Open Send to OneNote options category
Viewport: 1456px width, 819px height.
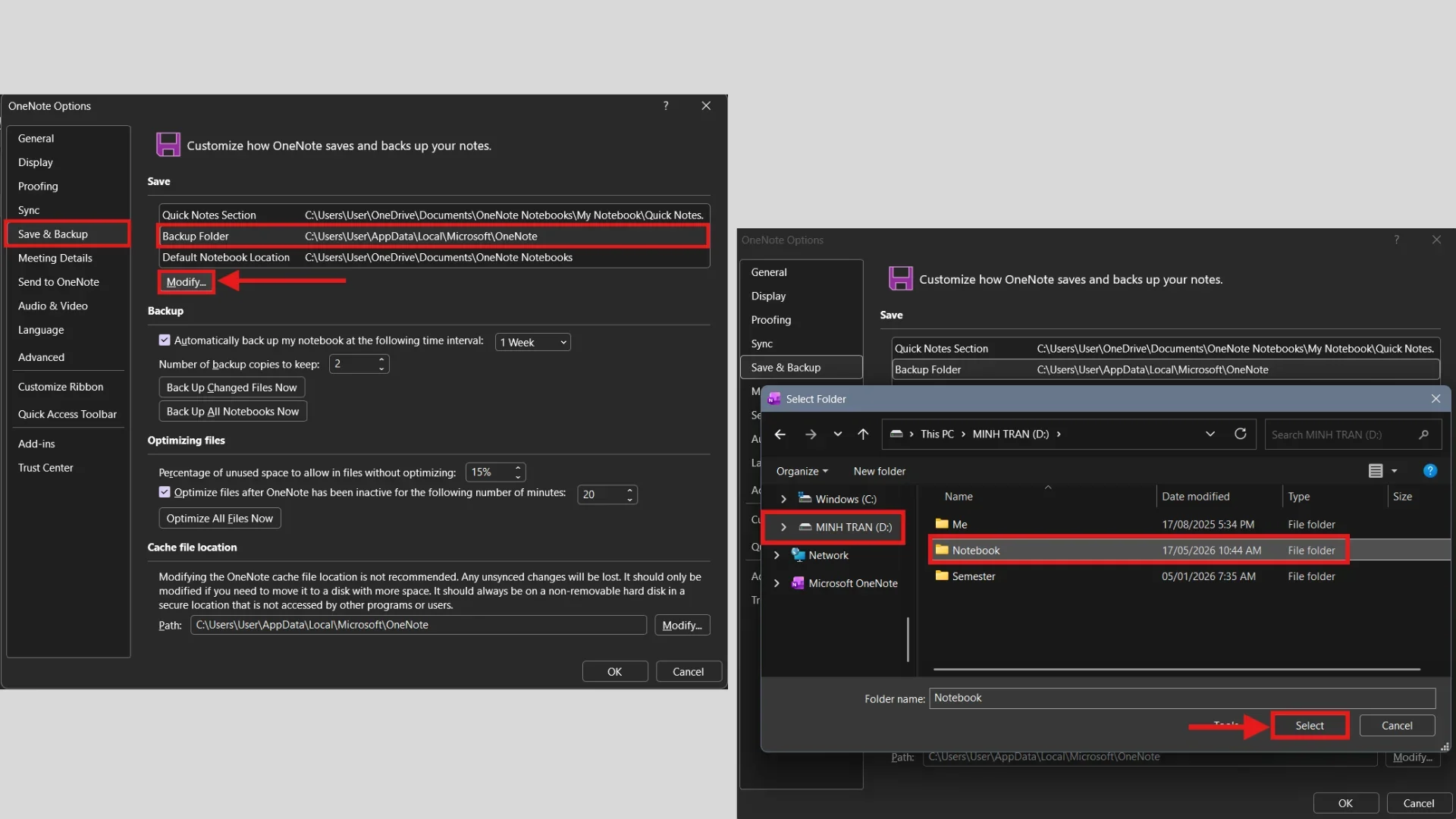coord(58,282)
